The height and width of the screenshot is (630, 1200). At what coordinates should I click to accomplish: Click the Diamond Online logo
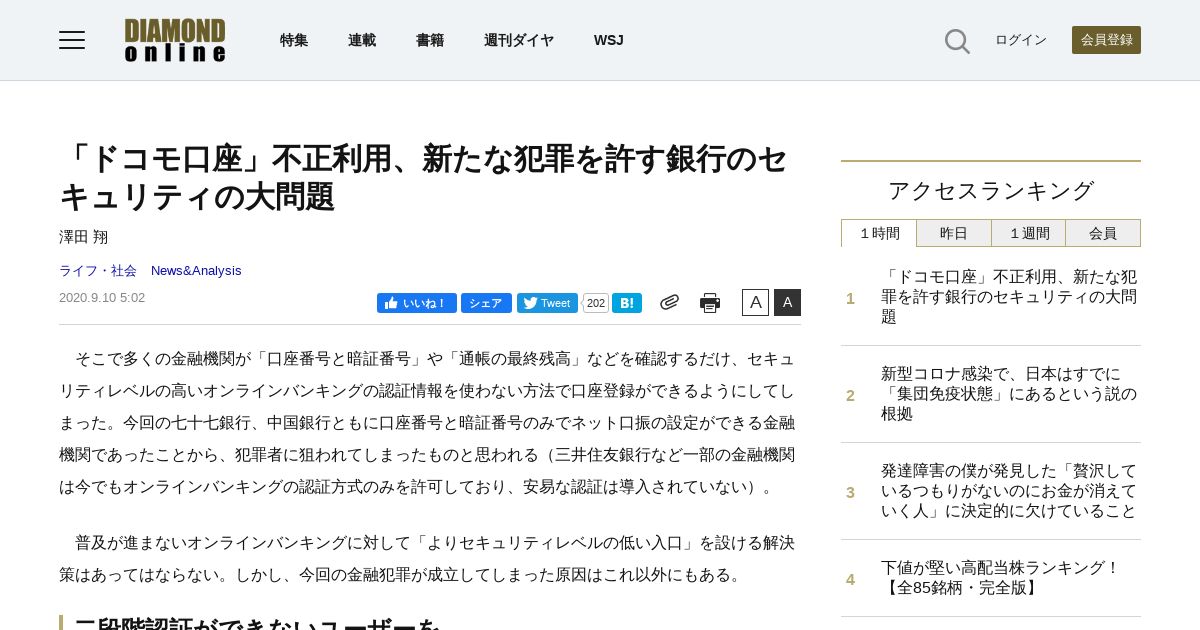(175, 40)
